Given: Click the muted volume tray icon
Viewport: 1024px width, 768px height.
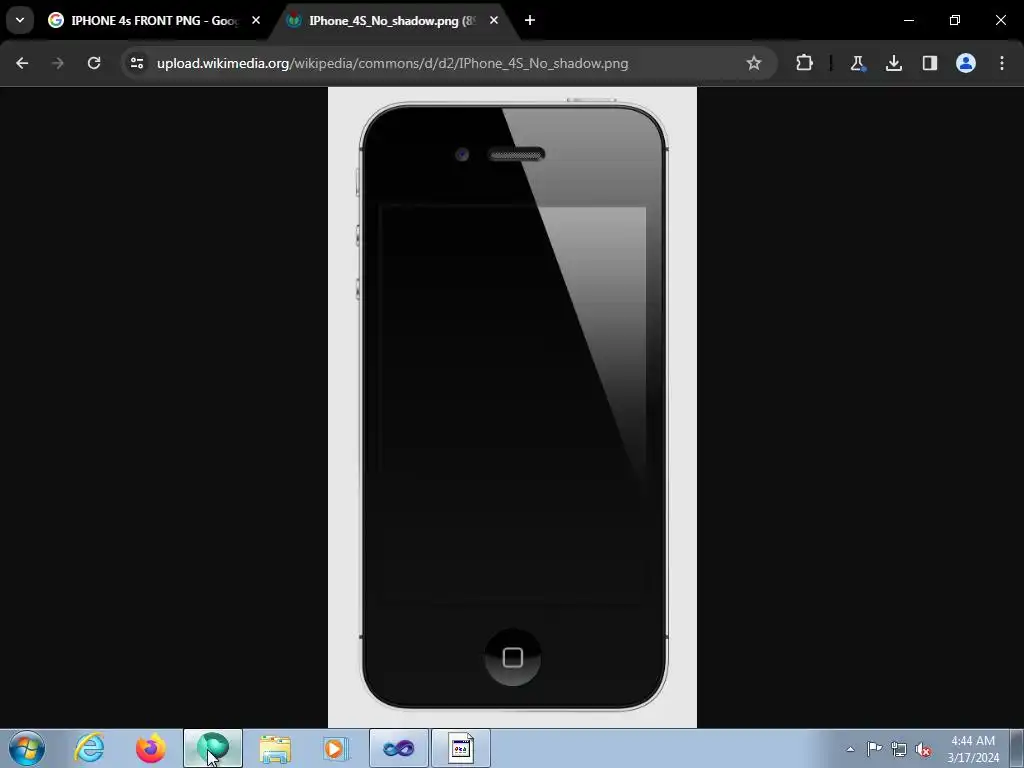Looking at the screenshot, I should (923, 749).
